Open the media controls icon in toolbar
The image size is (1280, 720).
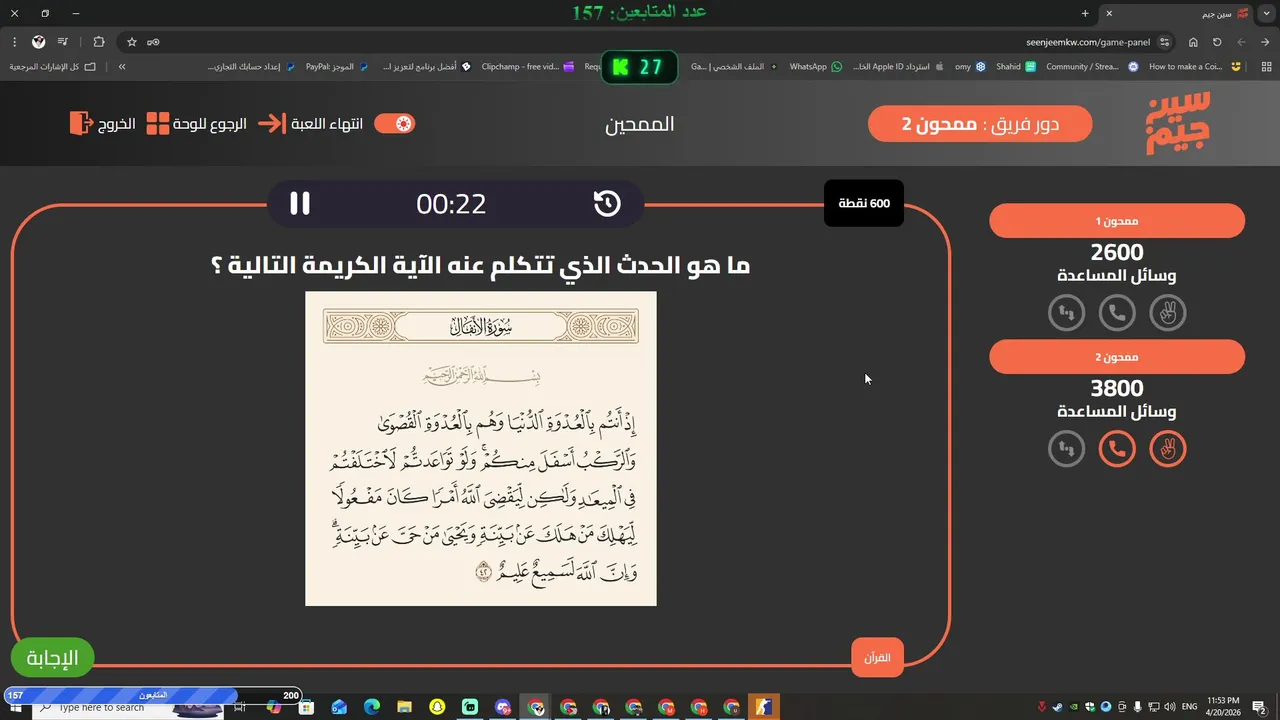click(x=64, y=42)
